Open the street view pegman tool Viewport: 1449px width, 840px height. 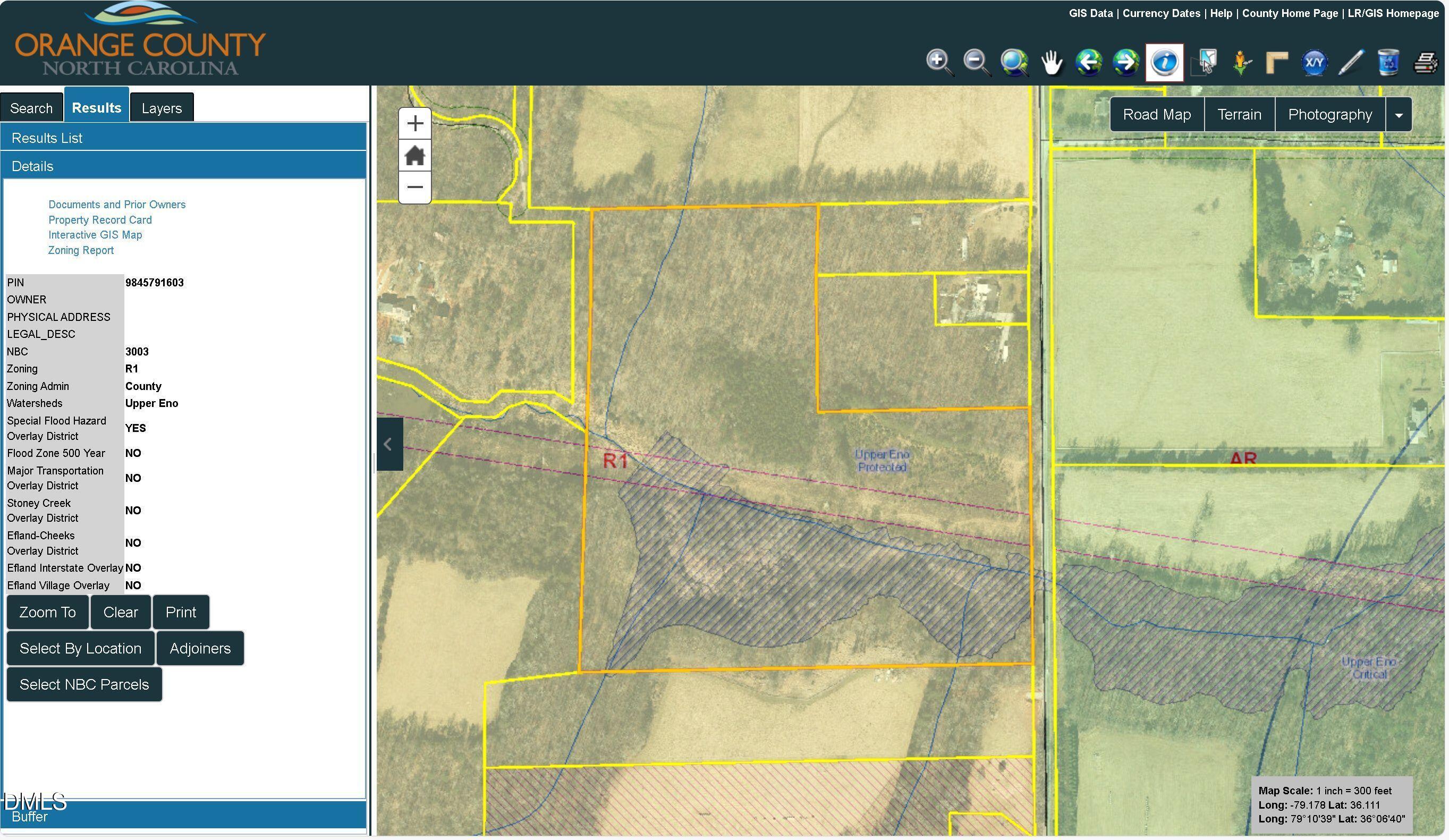click(1241, 62)
